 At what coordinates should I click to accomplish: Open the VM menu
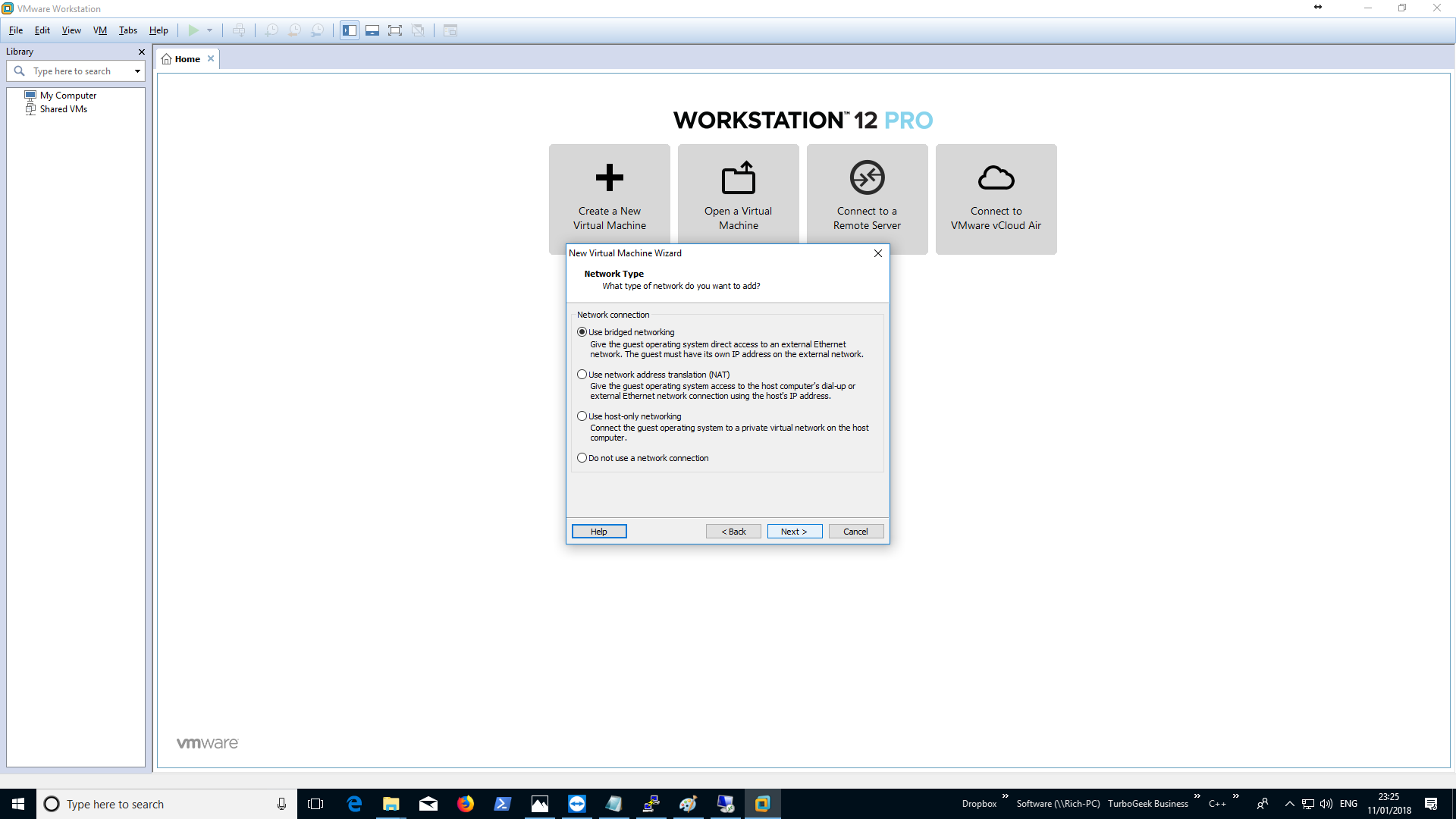coord(100,30)
